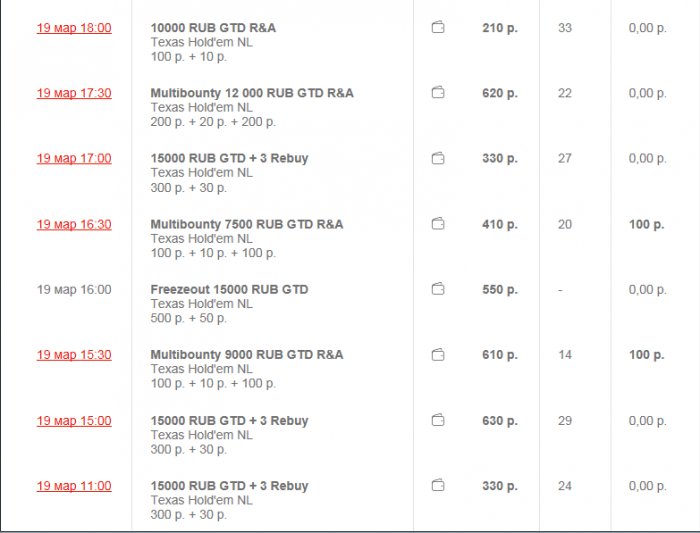The height and width of the screenshot is (533, 700).
Task: Open the 19 мар 18:00 date link
Action: [74, 28]
